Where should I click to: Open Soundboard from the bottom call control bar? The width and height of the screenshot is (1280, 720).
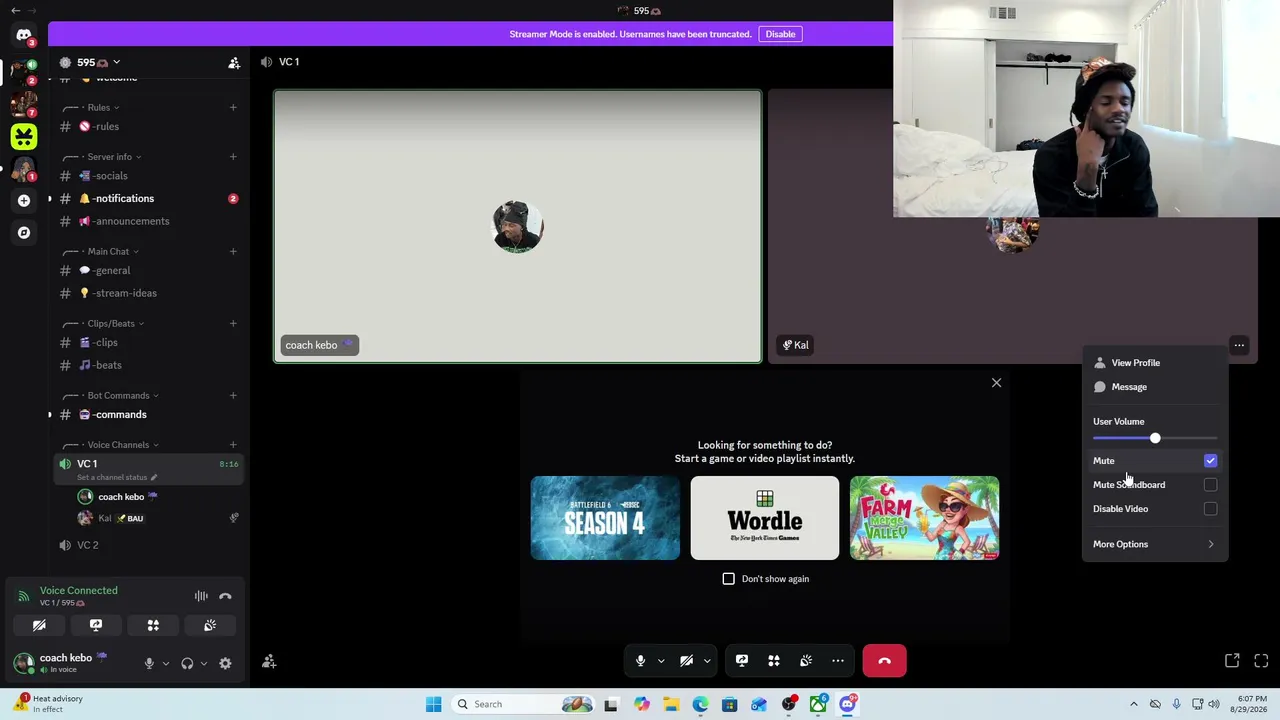pos(806,661)
